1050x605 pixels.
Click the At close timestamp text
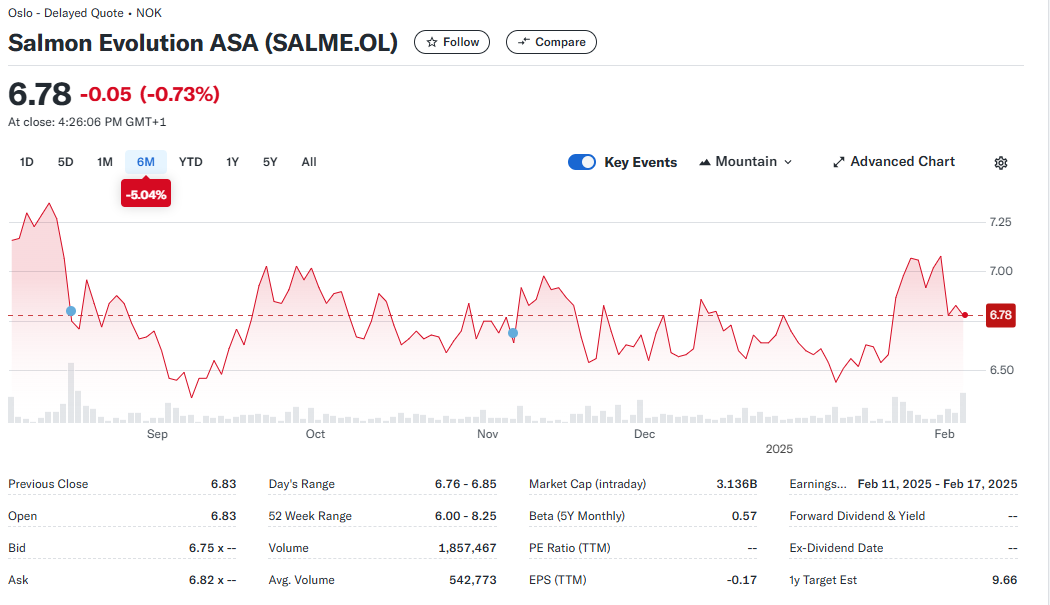click(x=87, y=122)
